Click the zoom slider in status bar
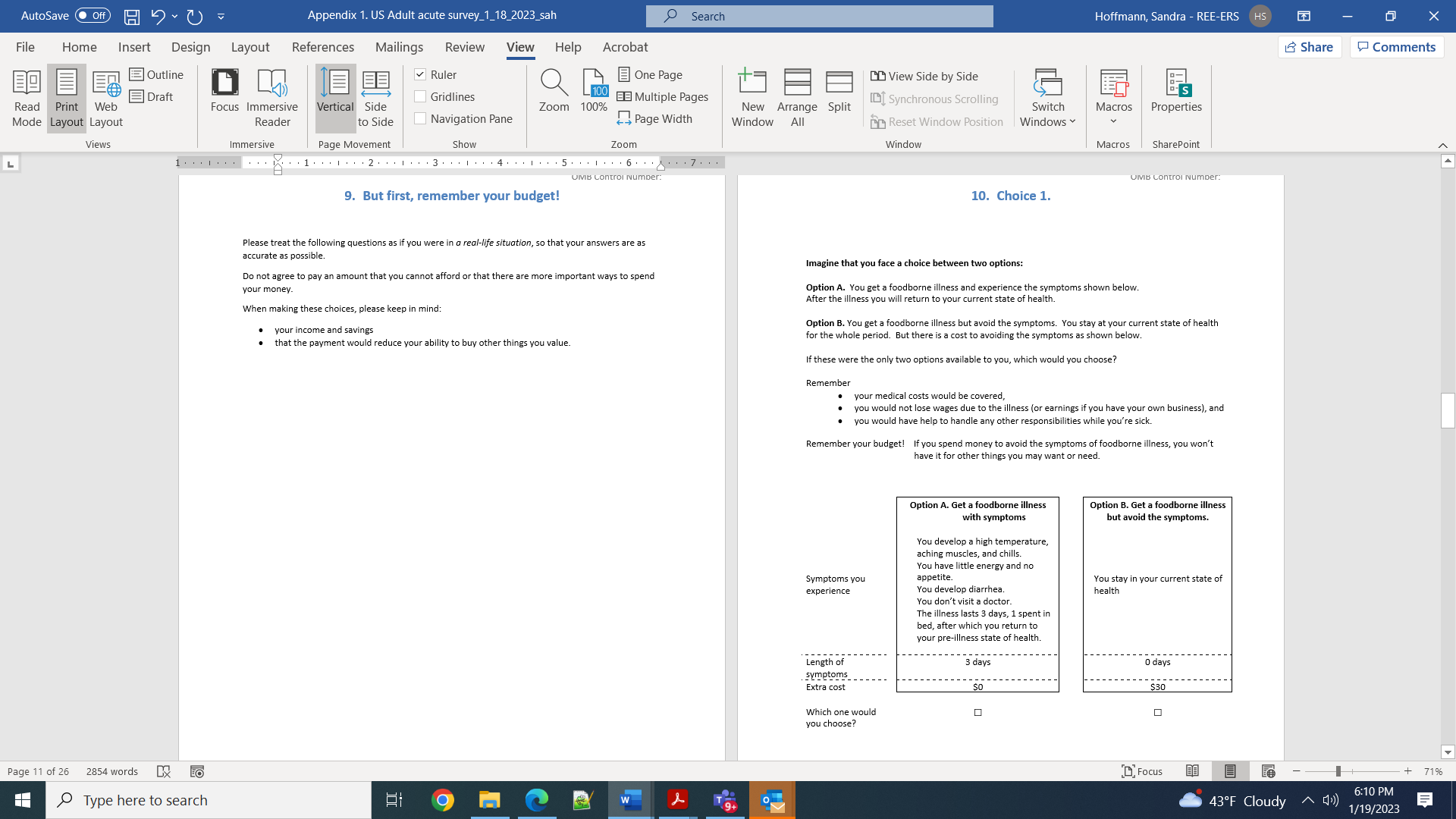This screenshot has width=1456, height=819. (x=1338, y=771)
